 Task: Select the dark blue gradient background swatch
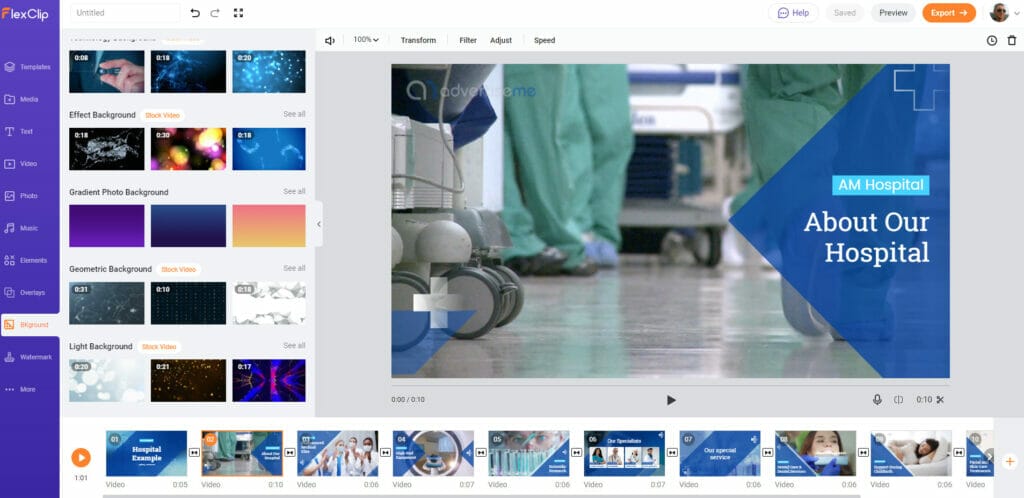(188, 226)
